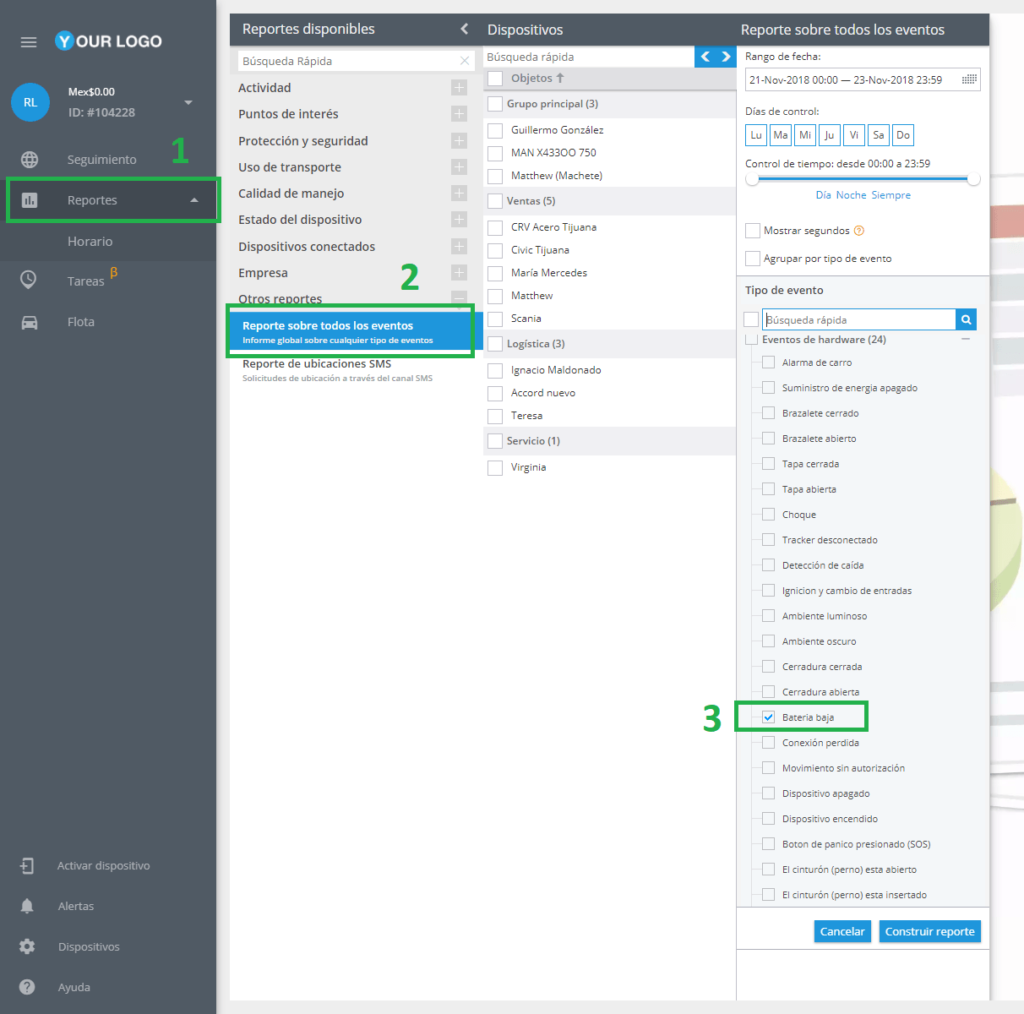Click the Dispositivos Búsqueda rápida field
This screenshot has height=1014, width=1024.
(589, 57)
